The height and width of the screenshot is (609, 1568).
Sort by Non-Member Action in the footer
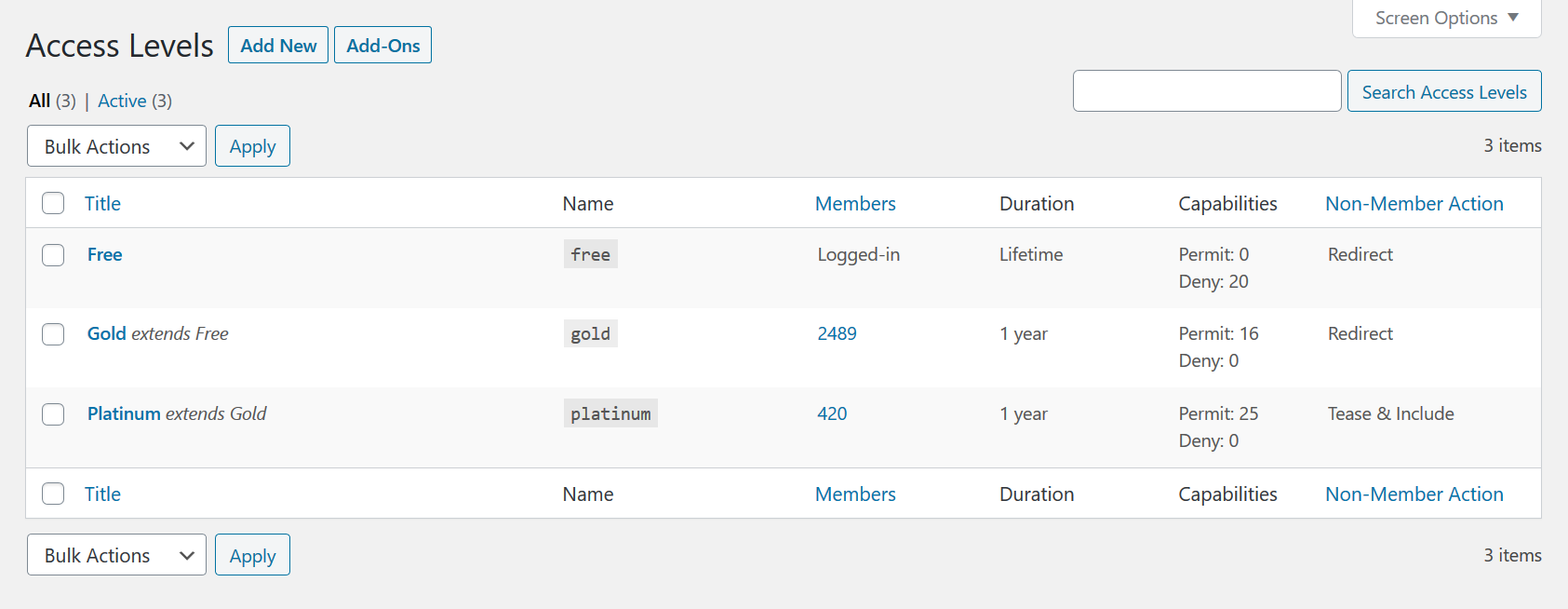tap(1414, 494)
